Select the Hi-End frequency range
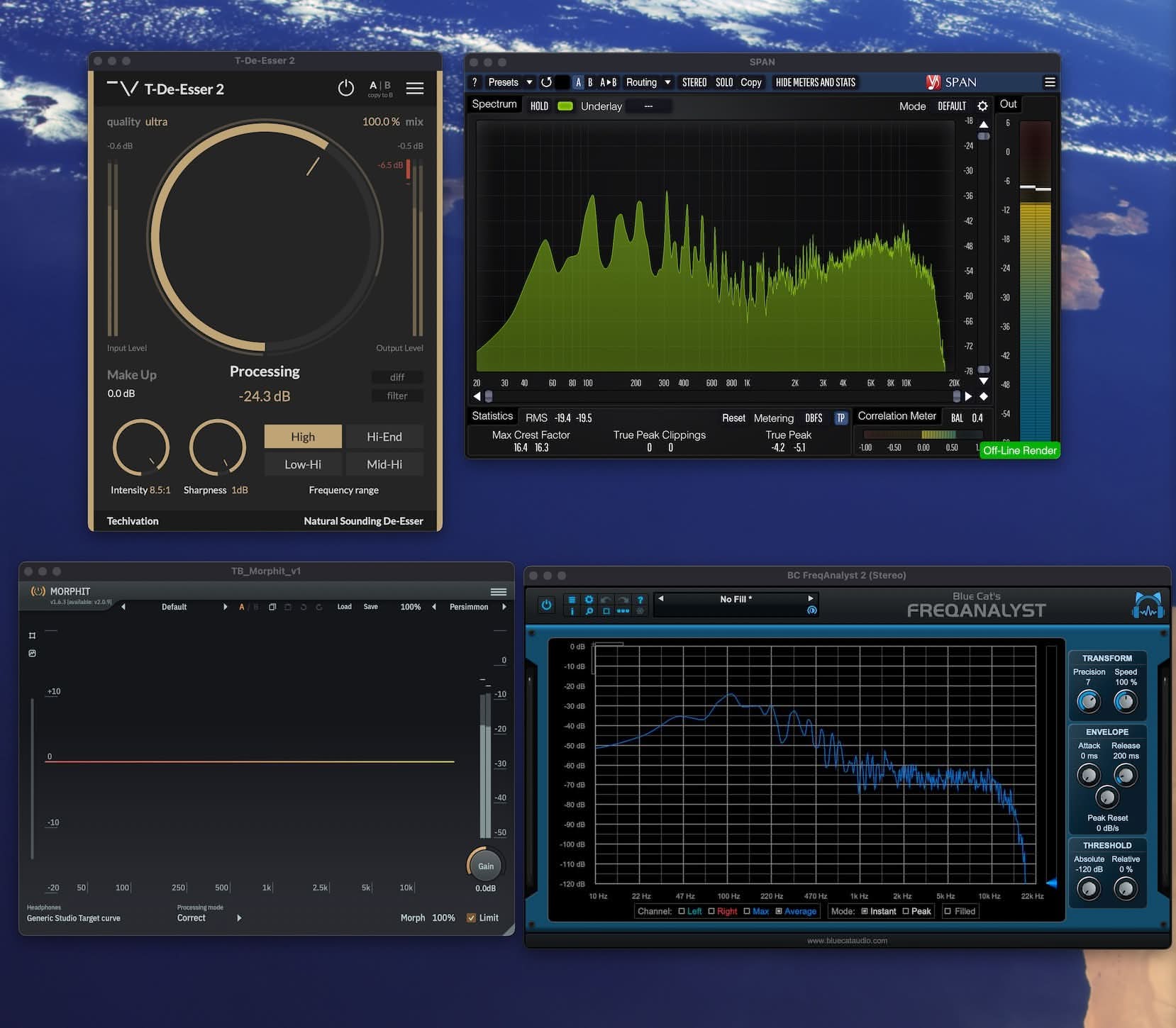Image resolution: width=1176 pixels, height=1028 pixels. (384, 437)
